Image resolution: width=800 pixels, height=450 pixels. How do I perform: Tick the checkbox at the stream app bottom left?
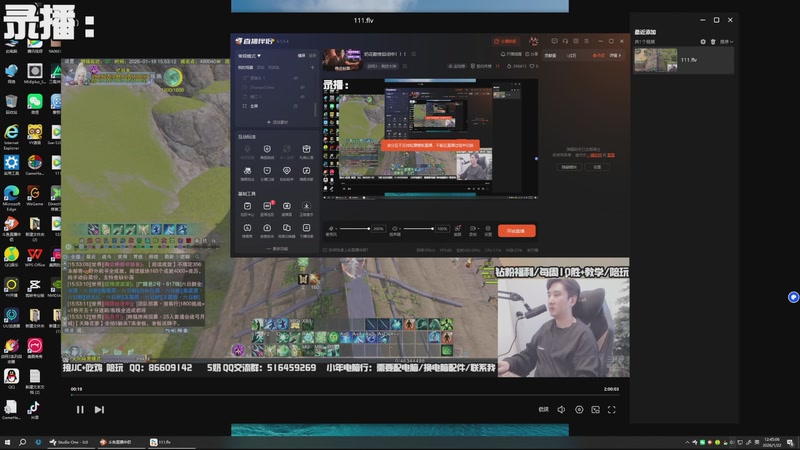tap(325, 250)
